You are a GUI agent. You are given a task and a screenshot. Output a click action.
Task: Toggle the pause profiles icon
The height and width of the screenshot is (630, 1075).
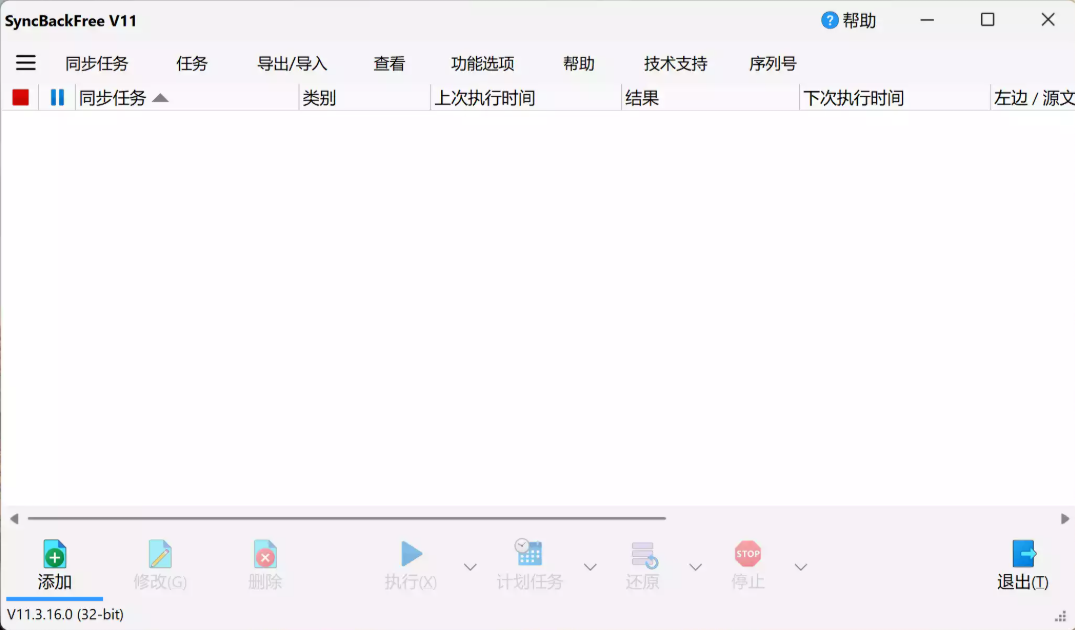coord(56,96)
